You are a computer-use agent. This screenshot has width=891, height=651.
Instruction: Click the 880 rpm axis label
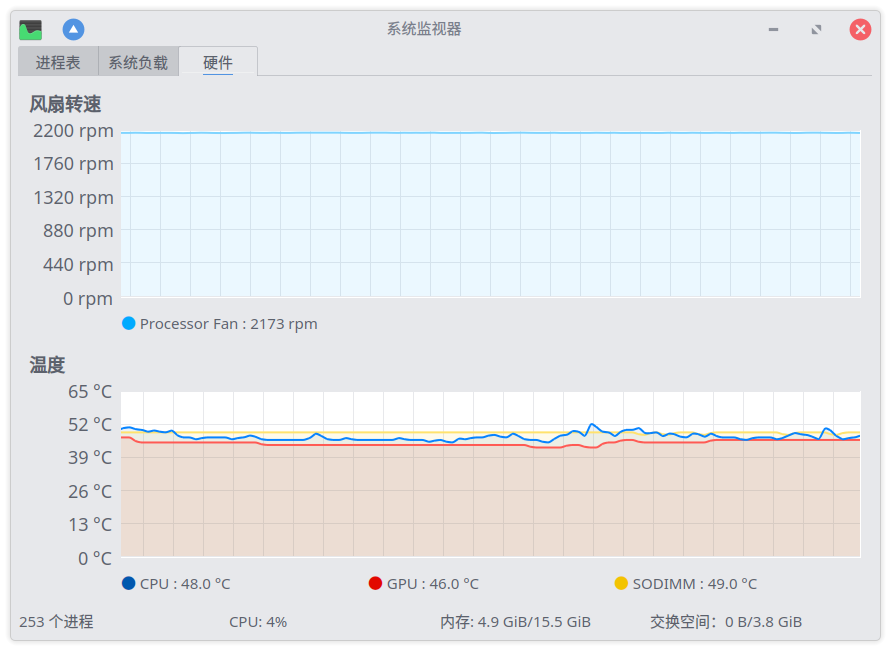tap(78, 231)
